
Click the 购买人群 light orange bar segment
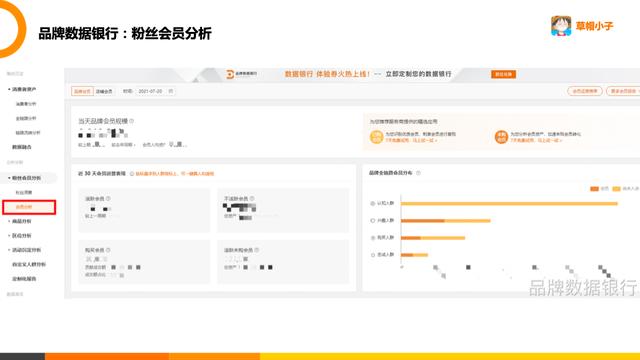pyautogui.click(x=443, y=238)
